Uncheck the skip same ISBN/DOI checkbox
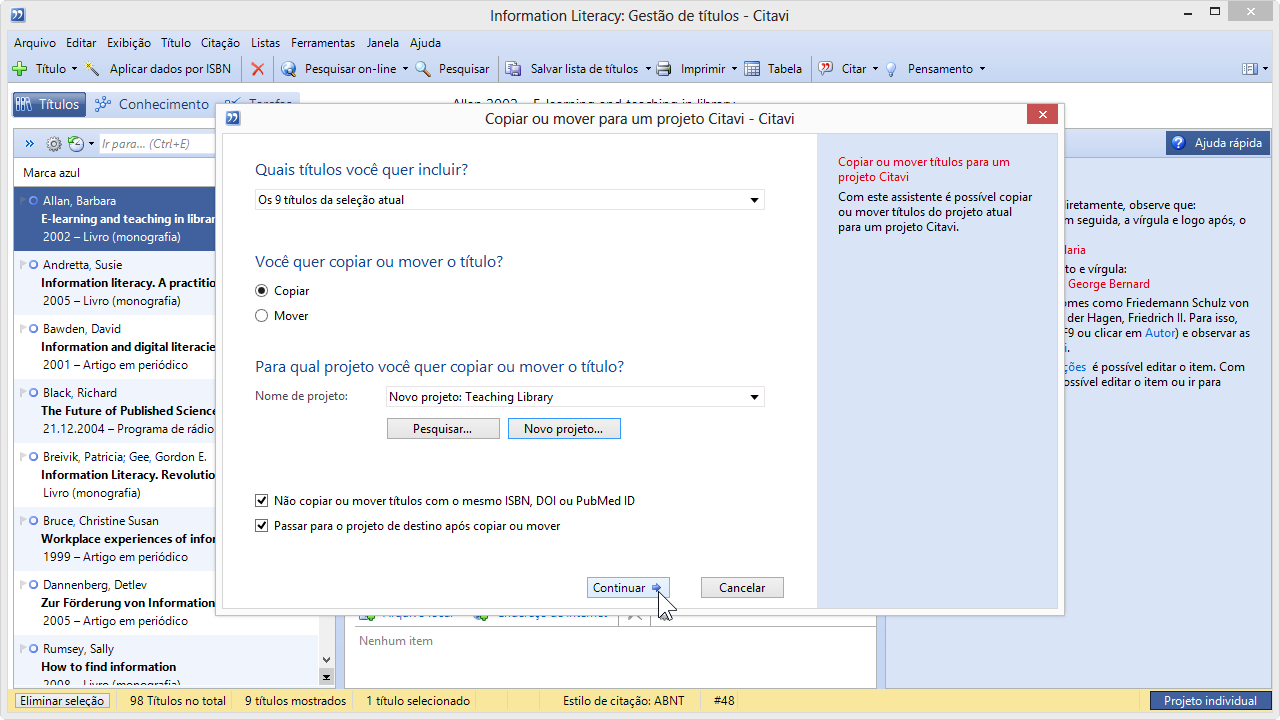 click(x=262, y=501)
